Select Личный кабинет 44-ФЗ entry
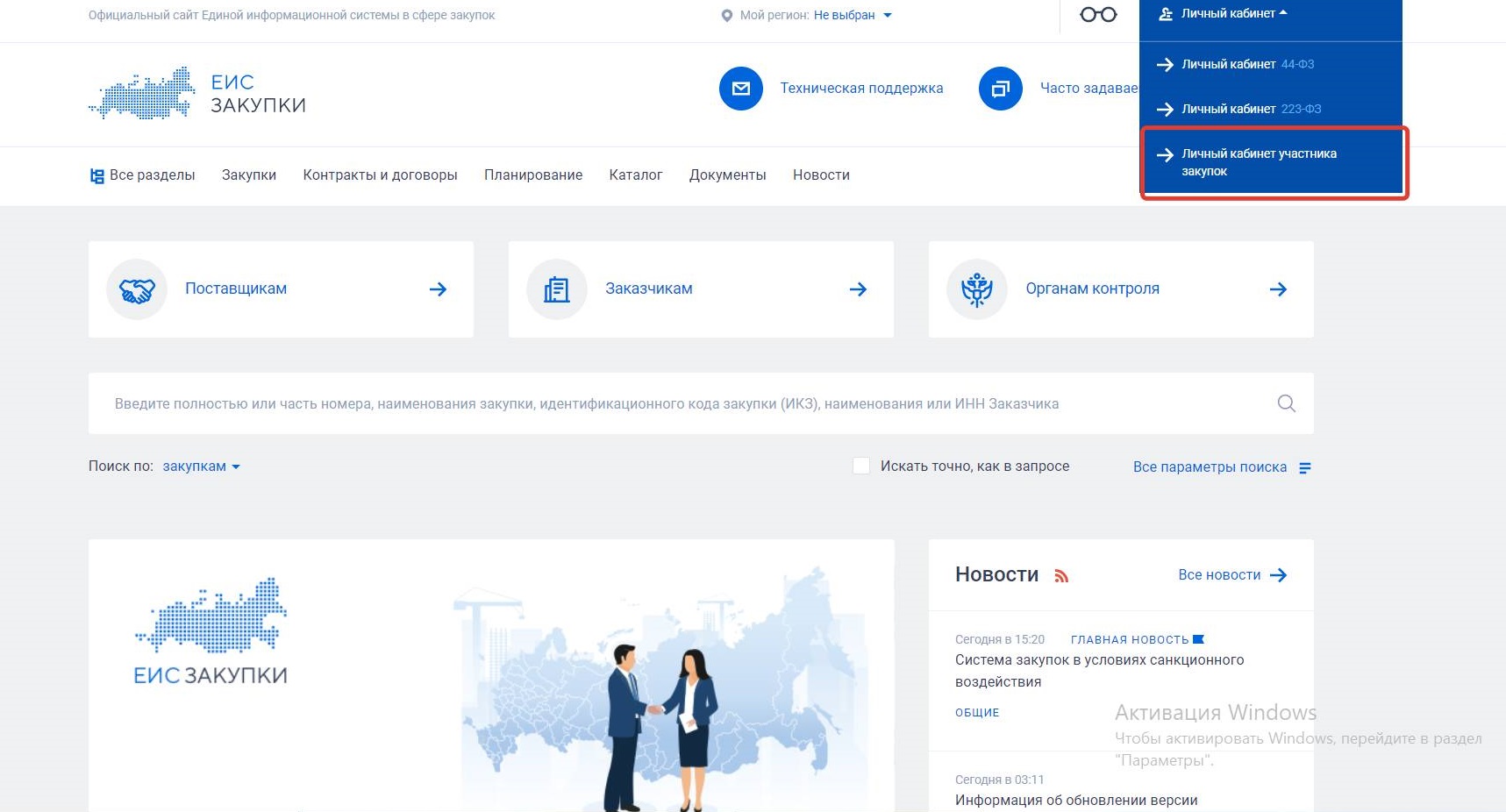Screen dimensions: 1506x812 (1271, 64)
